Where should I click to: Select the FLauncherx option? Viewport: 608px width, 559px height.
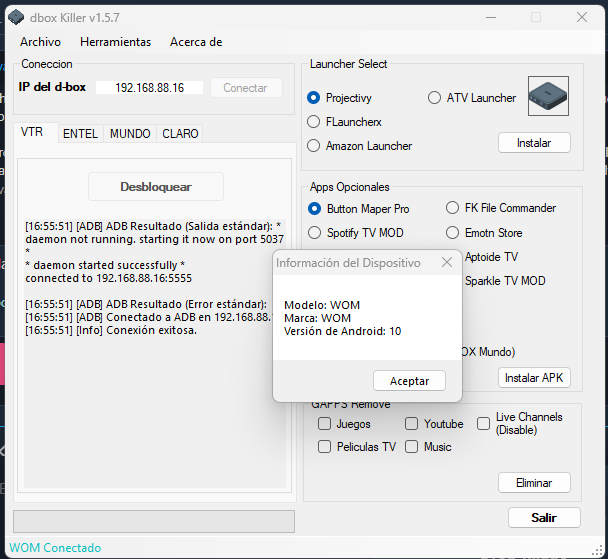point(344,122)
